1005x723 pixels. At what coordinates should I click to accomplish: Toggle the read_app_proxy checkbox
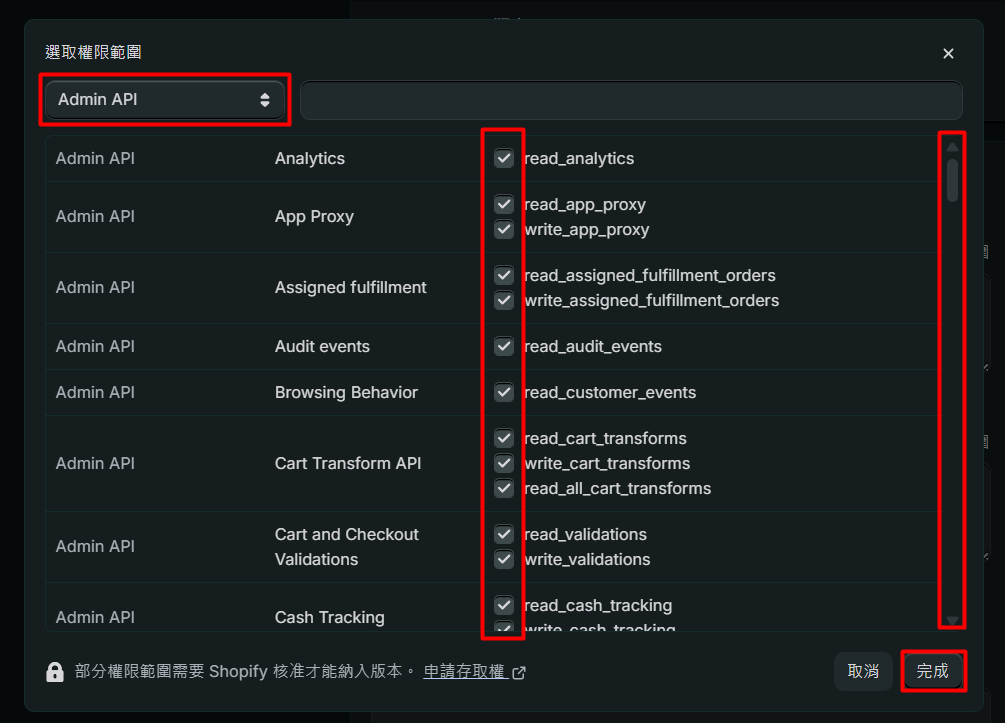[504, 204]
